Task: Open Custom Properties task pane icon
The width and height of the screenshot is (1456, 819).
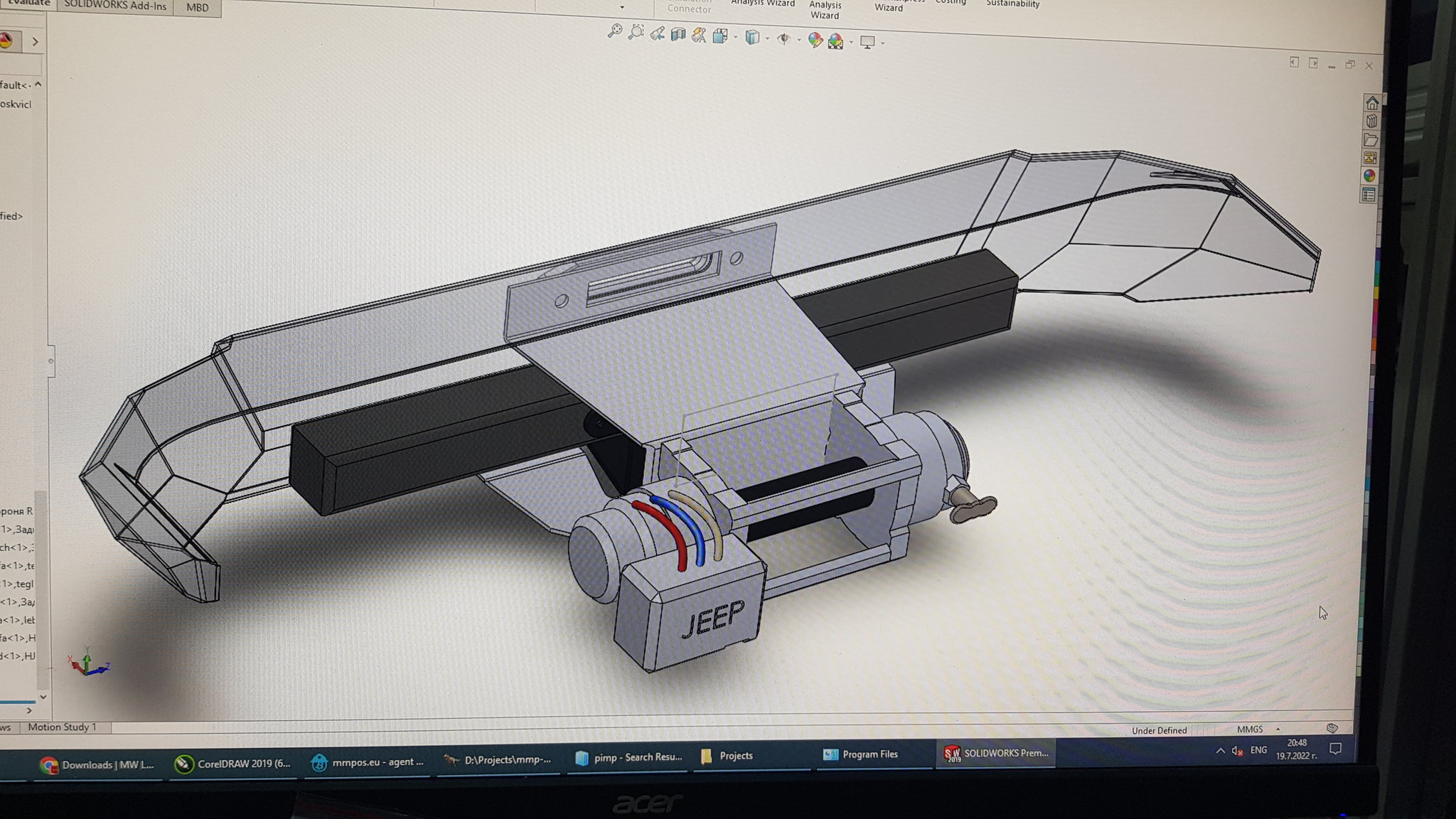Action: [1369, 195]
